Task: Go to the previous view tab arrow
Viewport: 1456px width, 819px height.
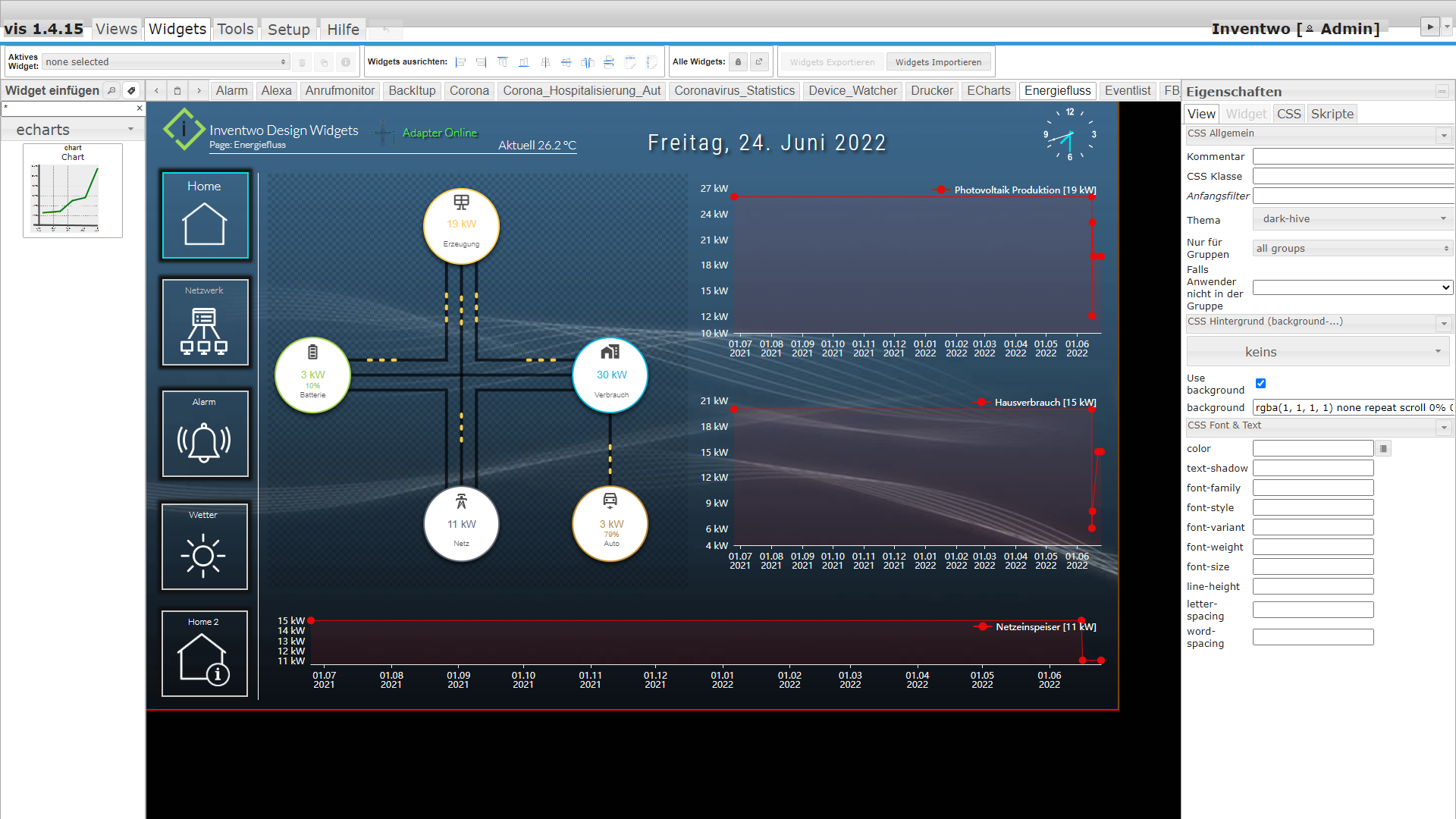Action: [157, 90]
